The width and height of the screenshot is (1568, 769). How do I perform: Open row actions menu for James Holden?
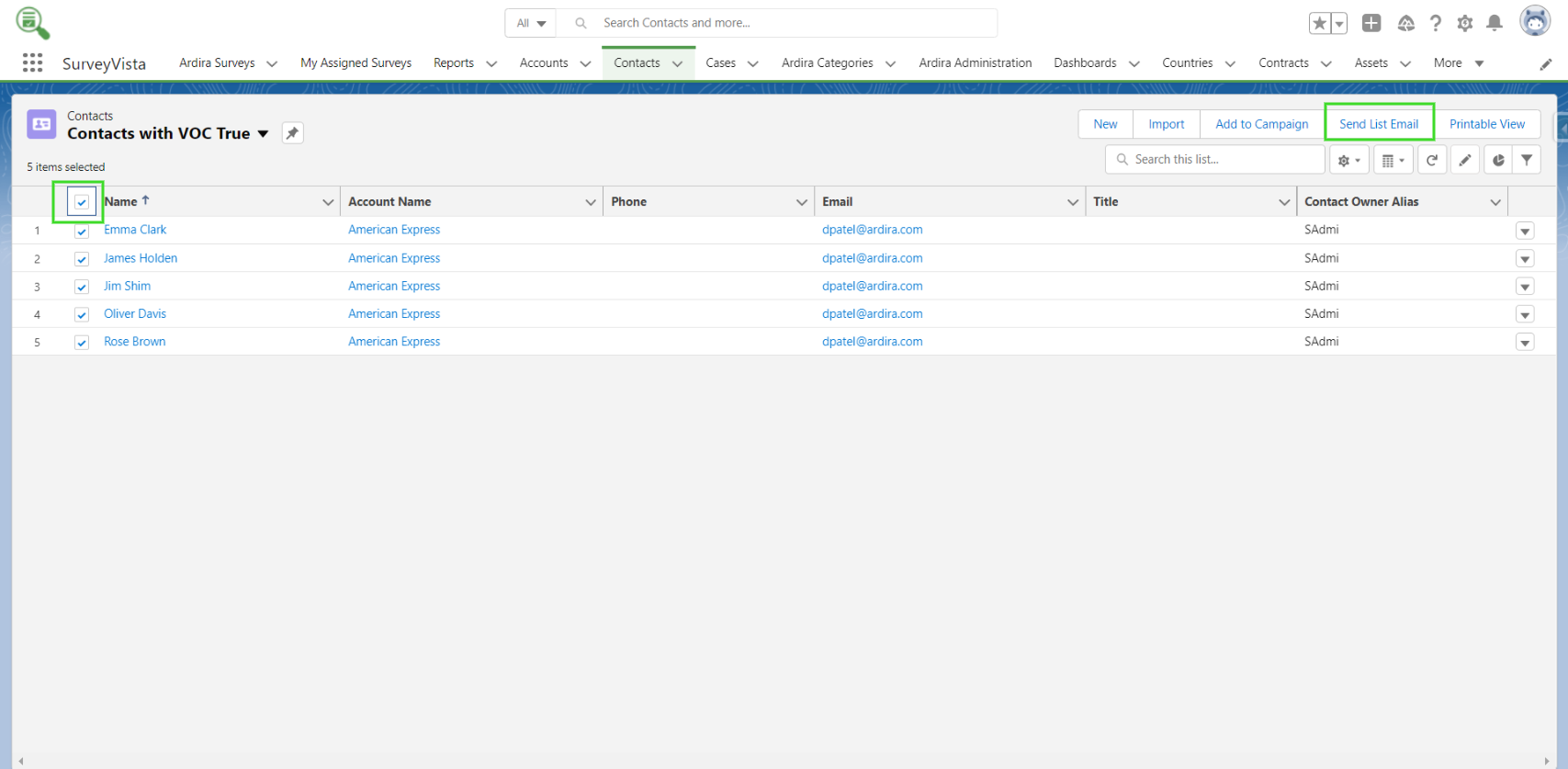(1525, 259)
